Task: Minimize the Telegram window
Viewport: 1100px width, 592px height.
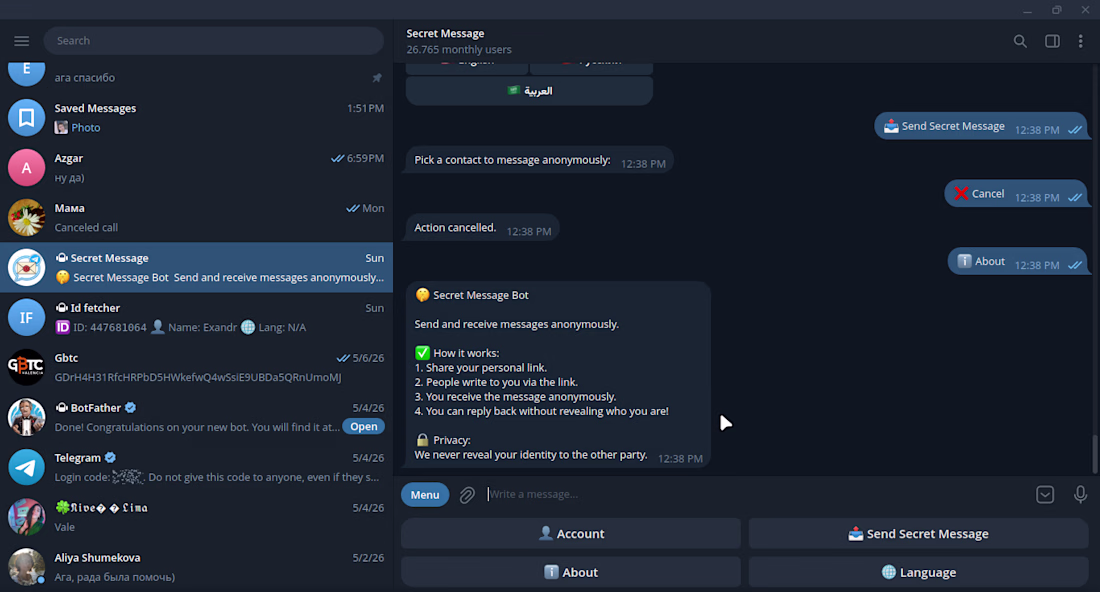Action: [x=1027, y=10]
